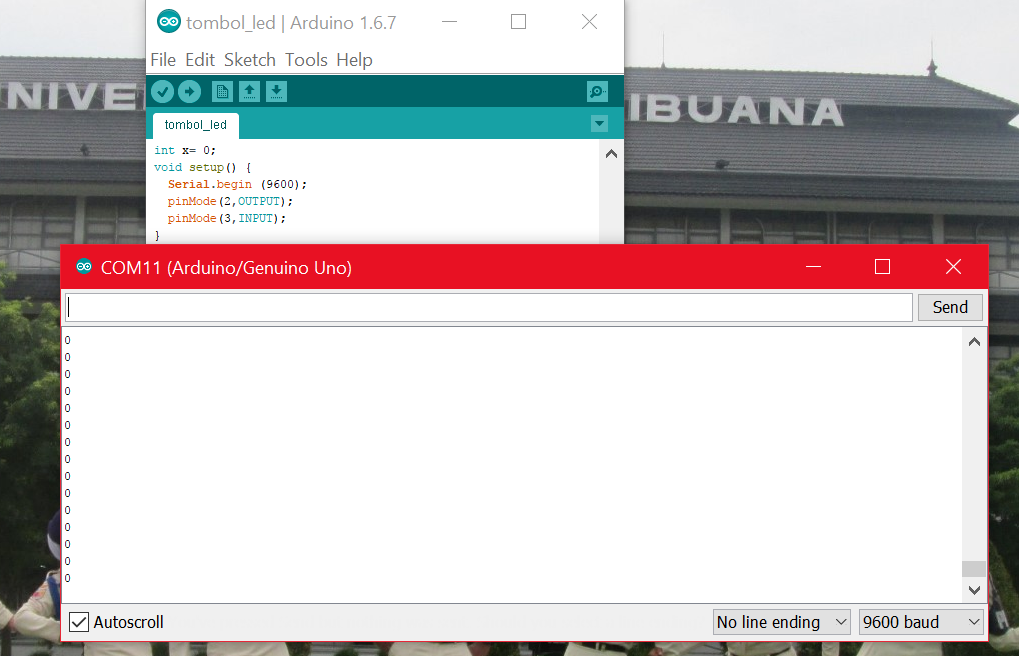The height and width of the screenshot is (656, 1019).
Task: Minimize the COM11 serial monitor window
Action: [x=814, y=267]
